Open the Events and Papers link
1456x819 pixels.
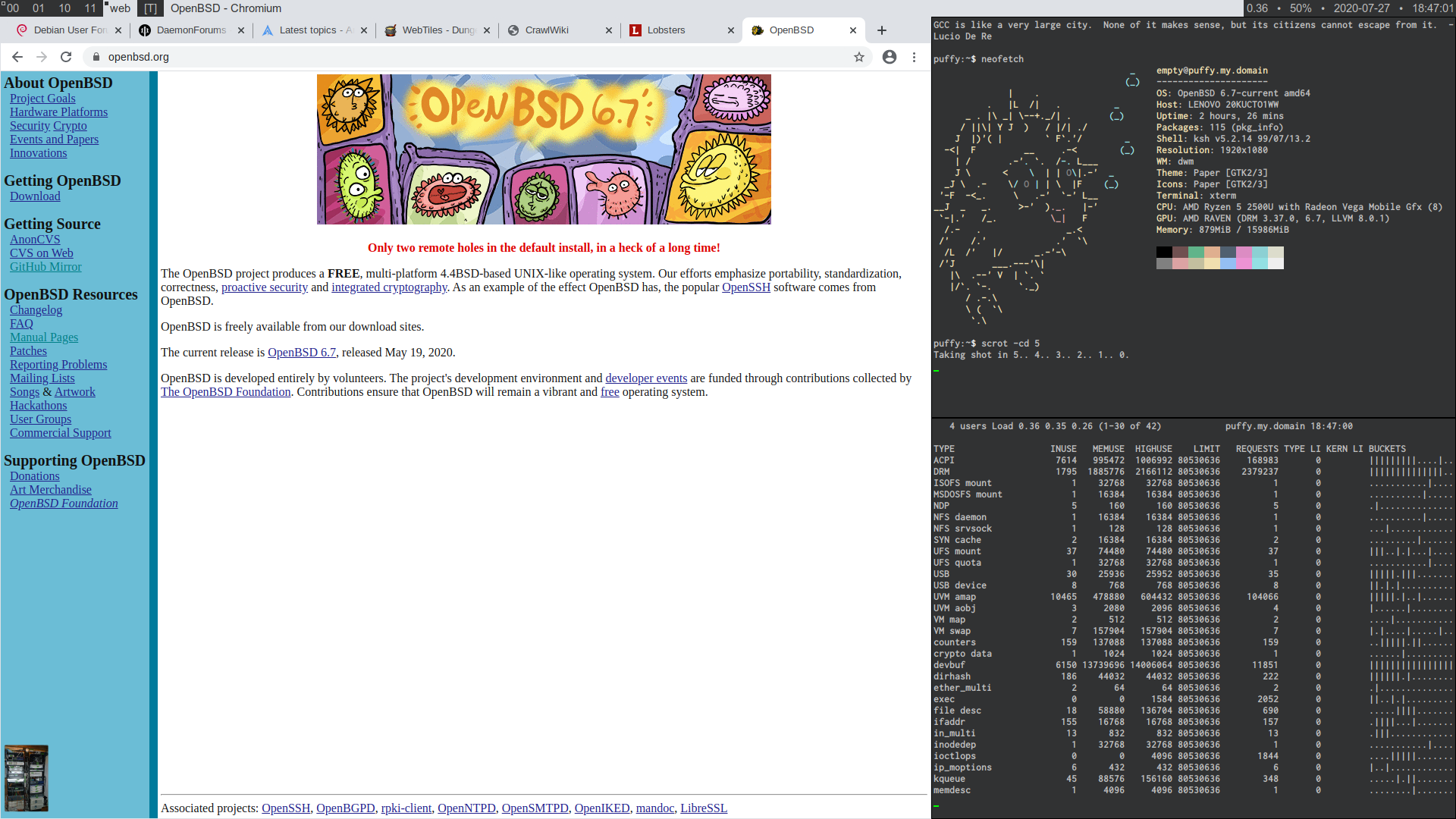pos(54,140)
